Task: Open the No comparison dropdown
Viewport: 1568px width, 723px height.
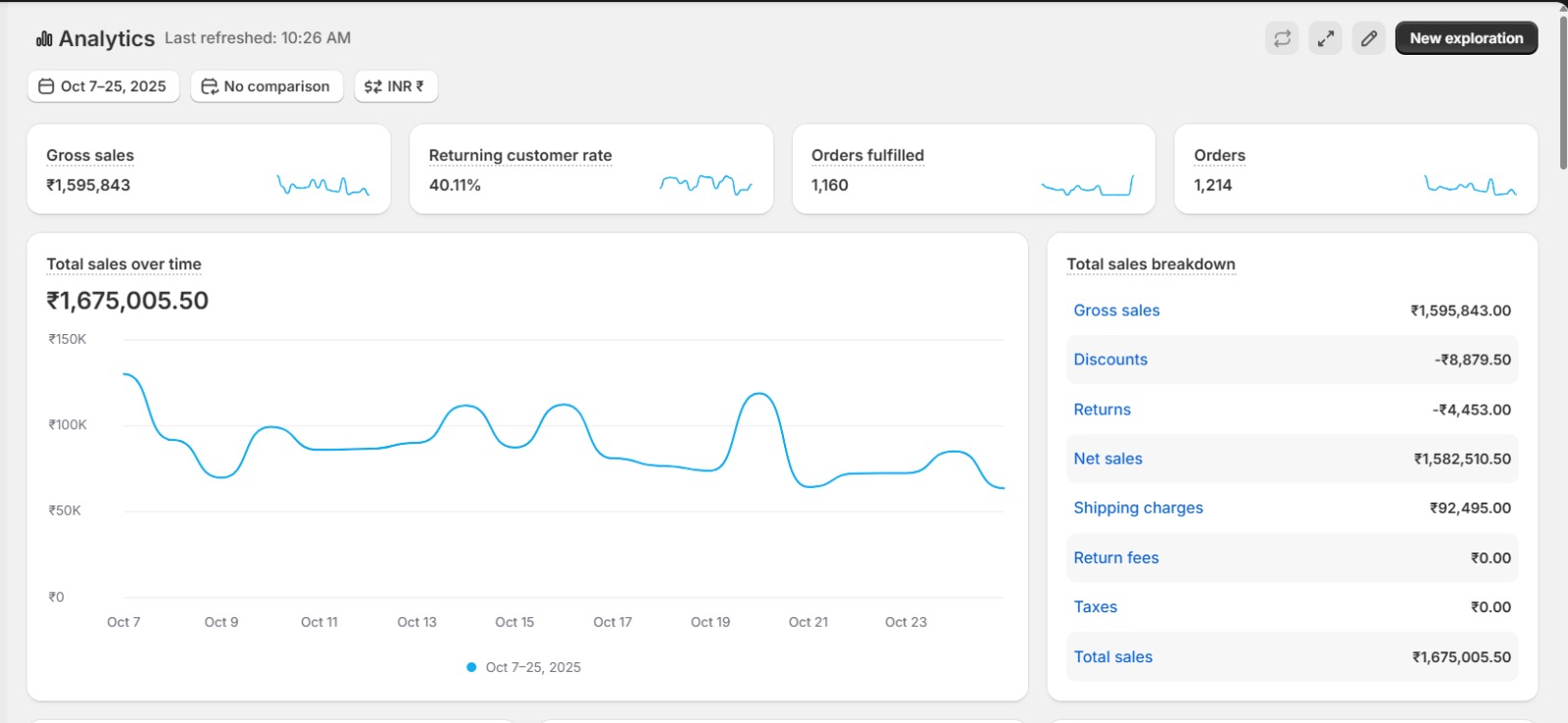Action: 266,86
